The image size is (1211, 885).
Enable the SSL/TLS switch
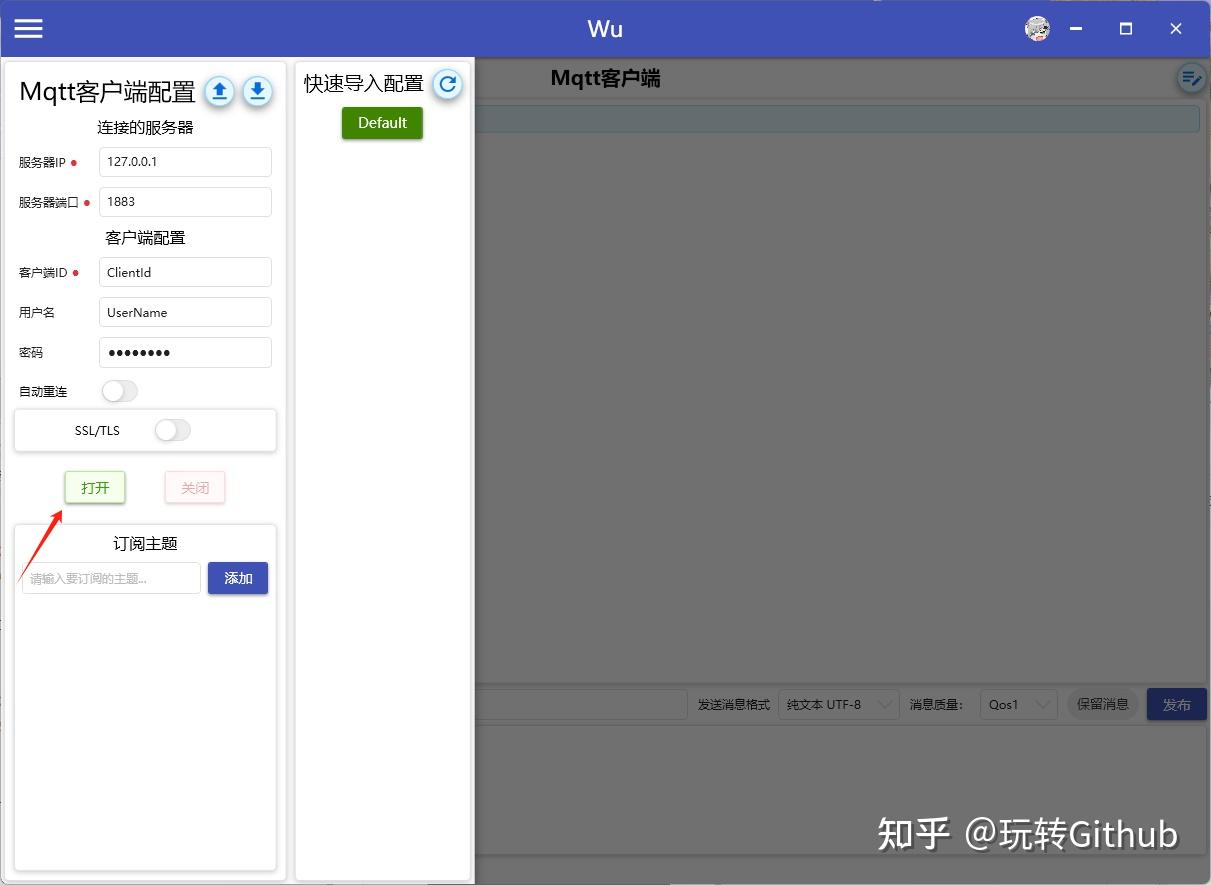click(x=171, y=430)
